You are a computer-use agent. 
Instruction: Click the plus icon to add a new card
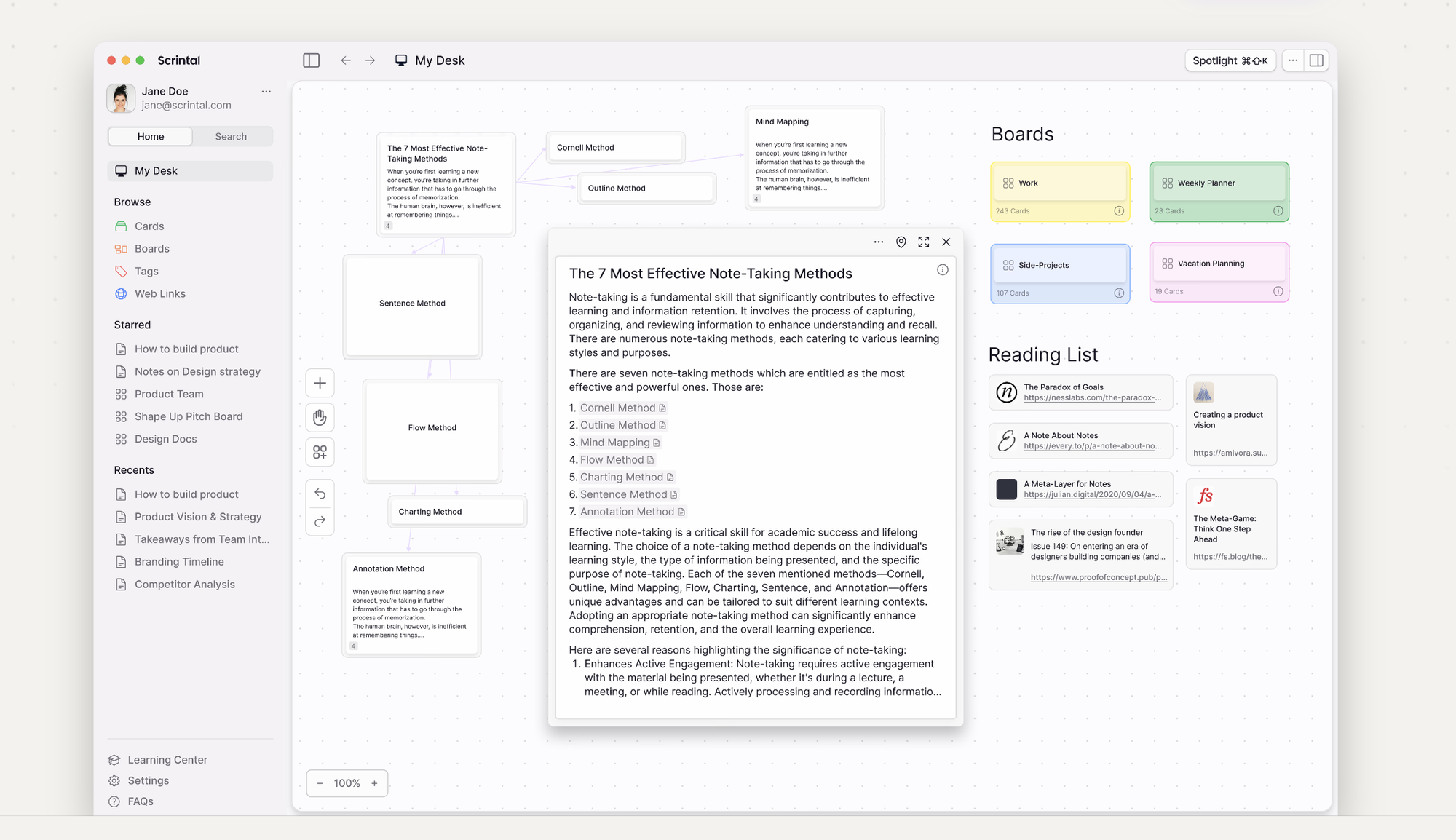[320, 382]
